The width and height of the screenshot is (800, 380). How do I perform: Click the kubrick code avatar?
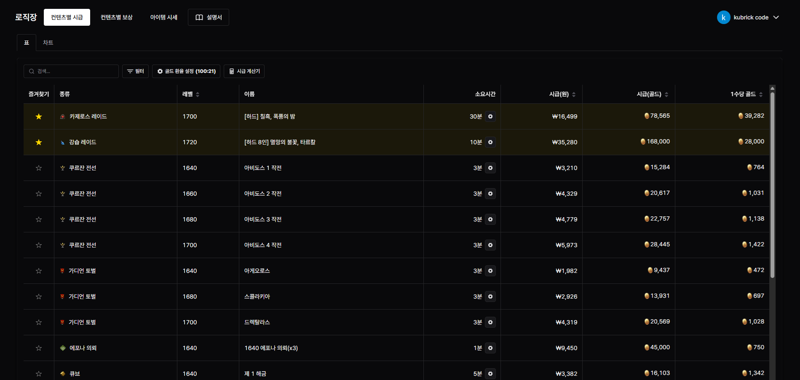(x=723, y=17)
